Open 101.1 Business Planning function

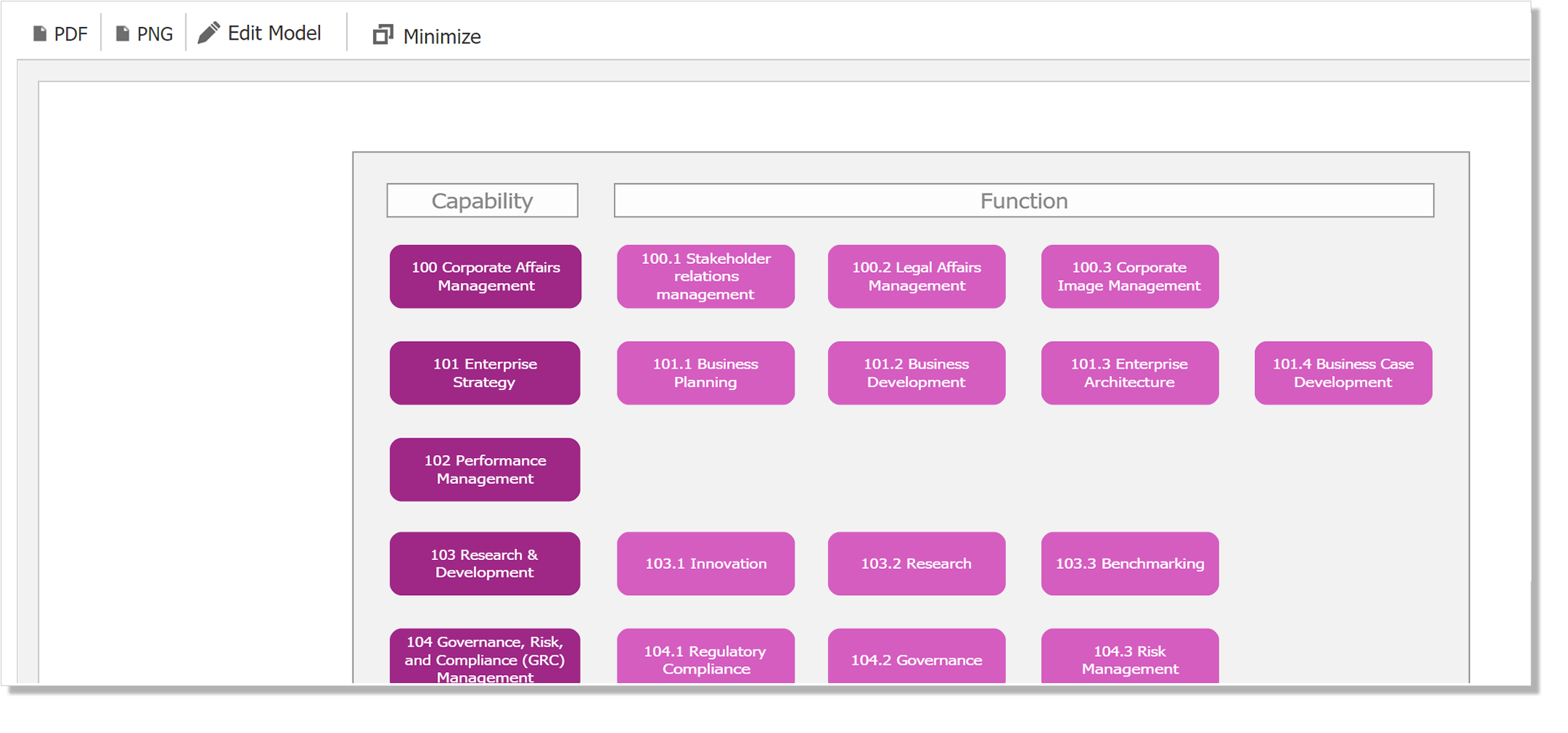[x=706, y=373]
